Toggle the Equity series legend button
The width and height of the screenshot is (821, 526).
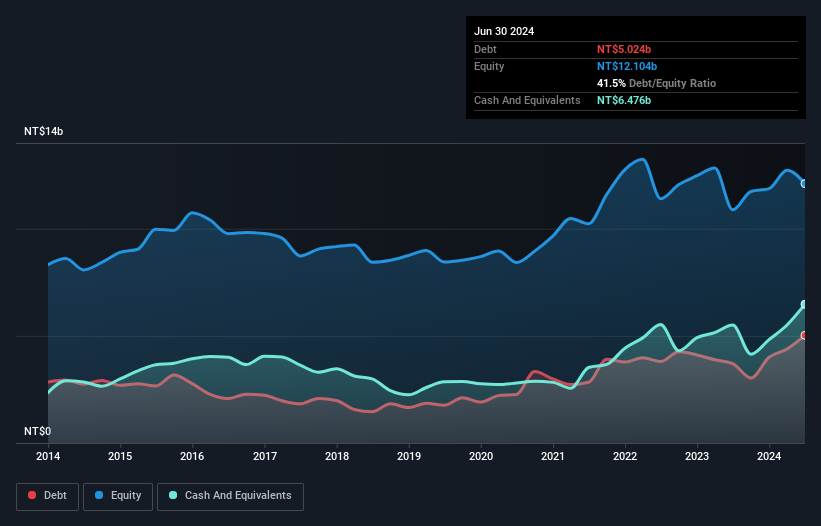(118, 496)
